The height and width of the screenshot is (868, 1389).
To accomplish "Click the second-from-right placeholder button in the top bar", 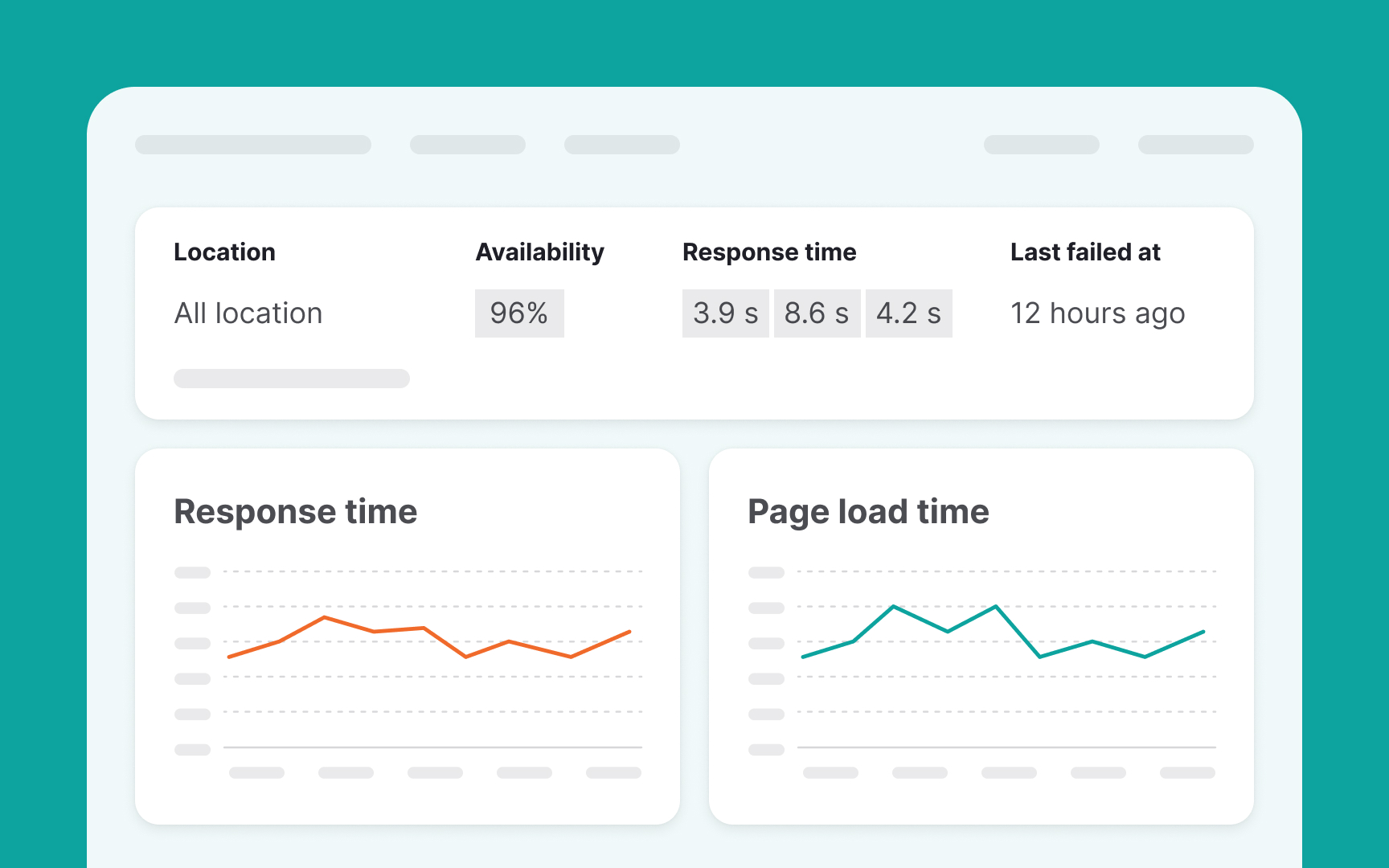I will pos(1041,145).
